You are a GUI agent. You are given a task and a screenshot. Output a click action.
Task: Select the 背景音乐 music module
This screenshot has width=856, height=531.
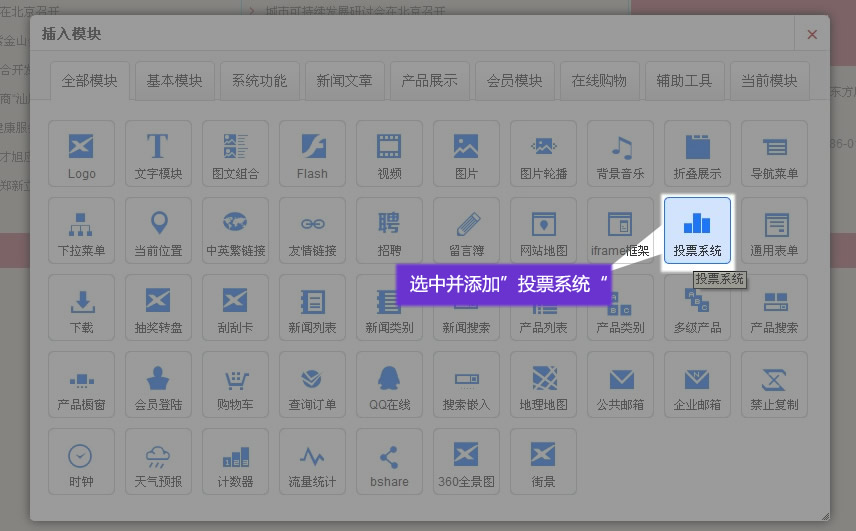pos(620,153)
